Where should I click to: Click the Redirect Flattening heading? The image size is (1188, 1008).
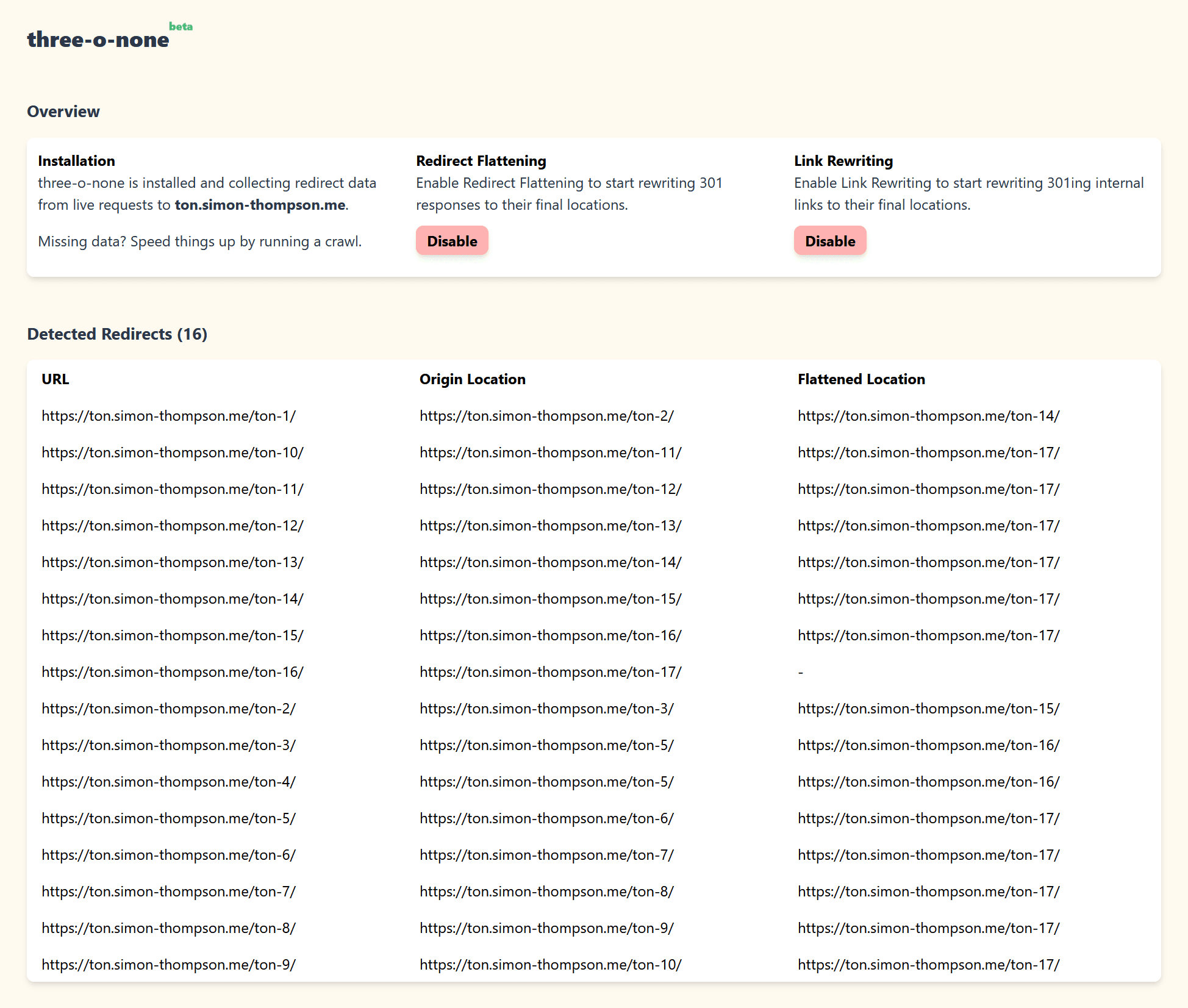click(x=481, y=161)
